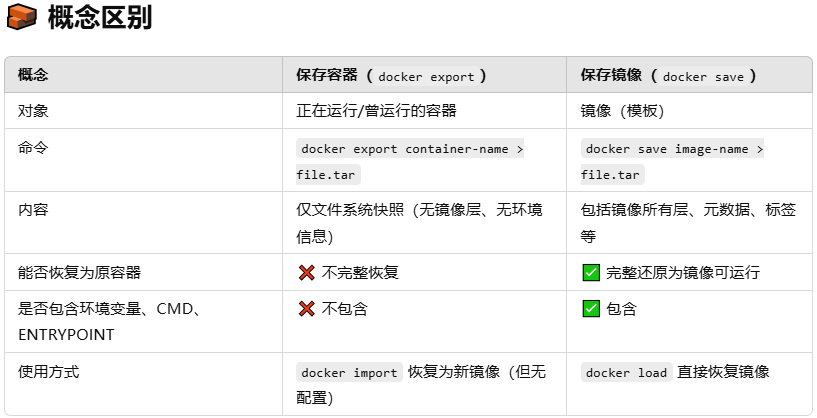Click the 使用方式 row label
This screenshot has width=817, height=418.
pyautogui.click(x=48, y=372)
